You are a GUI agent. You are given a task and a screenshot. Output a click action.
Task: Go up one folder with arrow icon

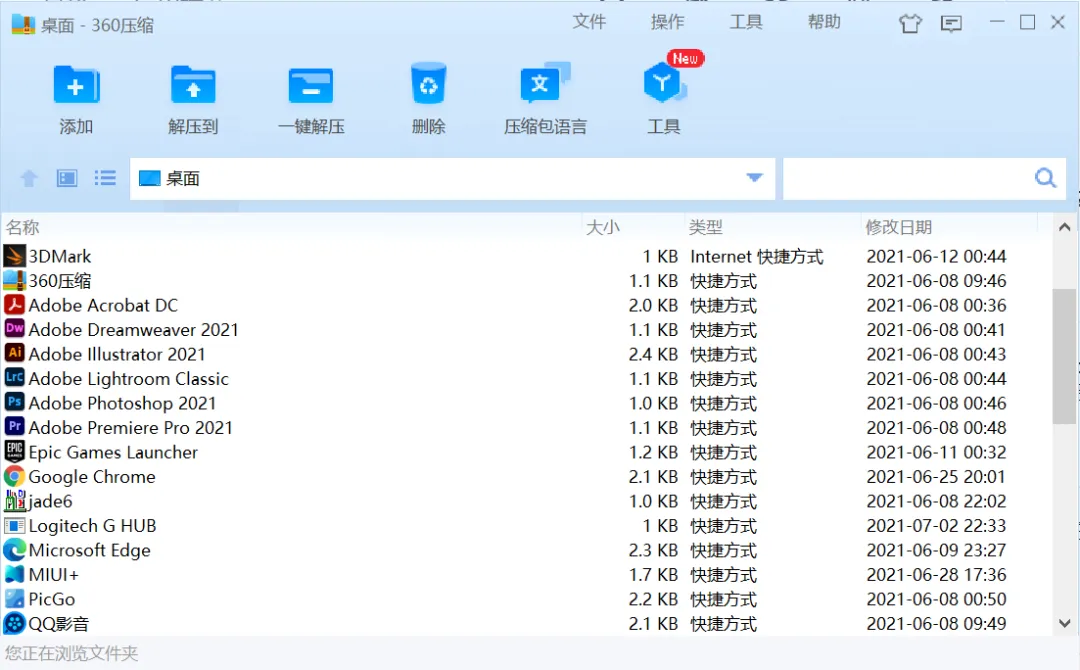tap(29, 178)
